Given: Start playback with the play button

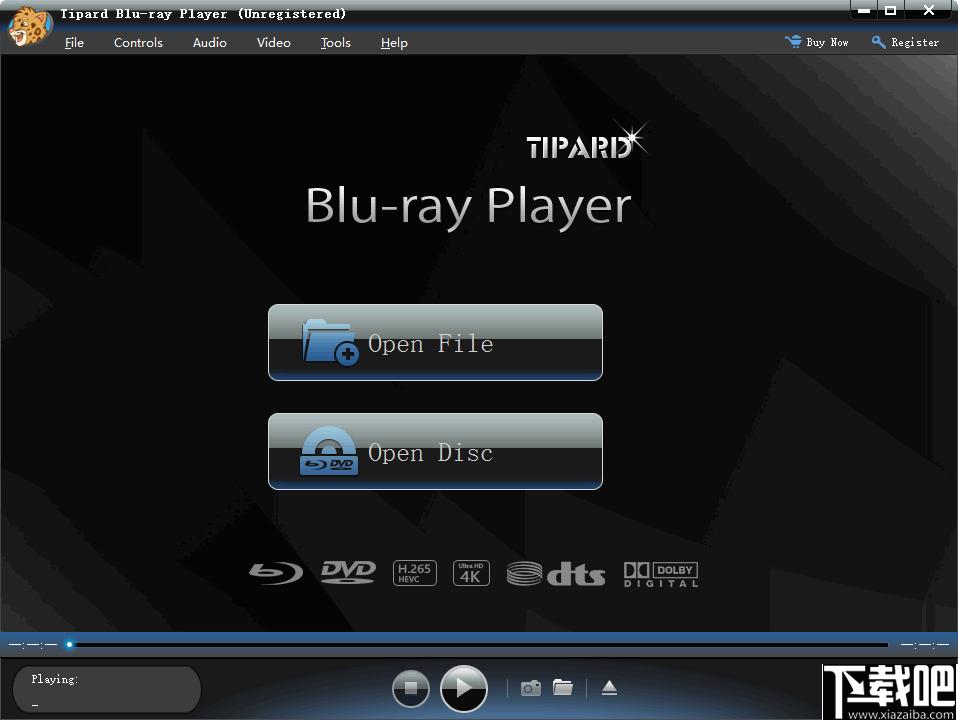Looking at the screenshot, I should (464, 688).
